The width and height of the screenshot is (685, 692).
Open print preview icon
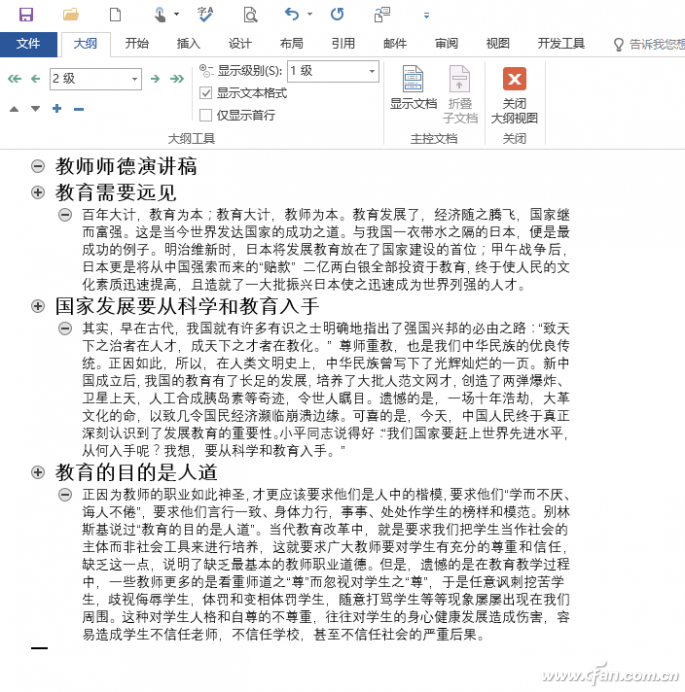point(250,15)
